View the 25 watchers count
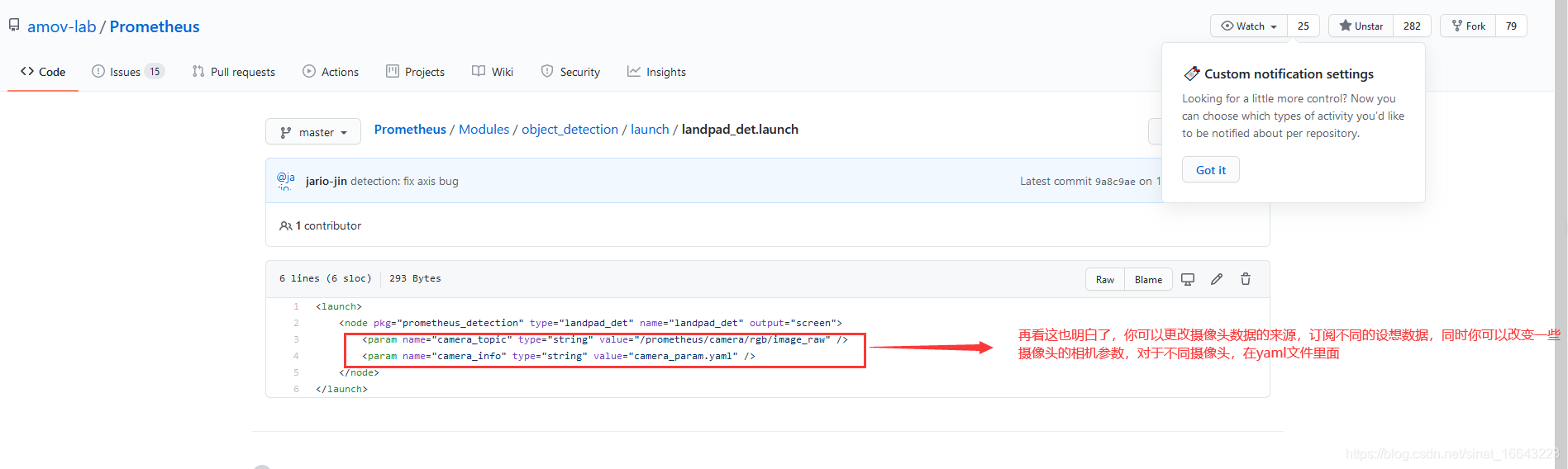The height and width of the screenshot is (469, 1568). click(1303, 26)
